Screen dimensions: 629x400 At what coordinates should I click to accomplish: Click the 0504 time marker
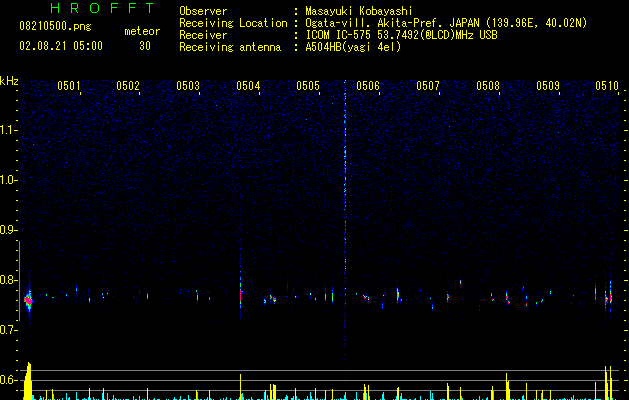248,86
